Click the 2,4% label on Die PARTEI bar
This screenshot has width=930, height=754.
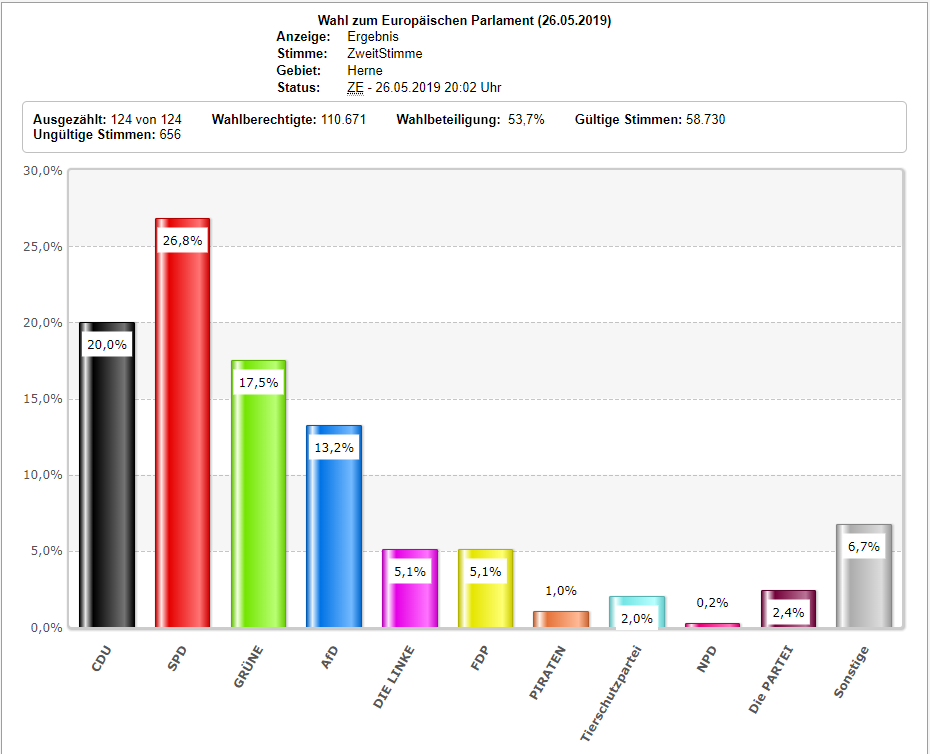point(788,612)
